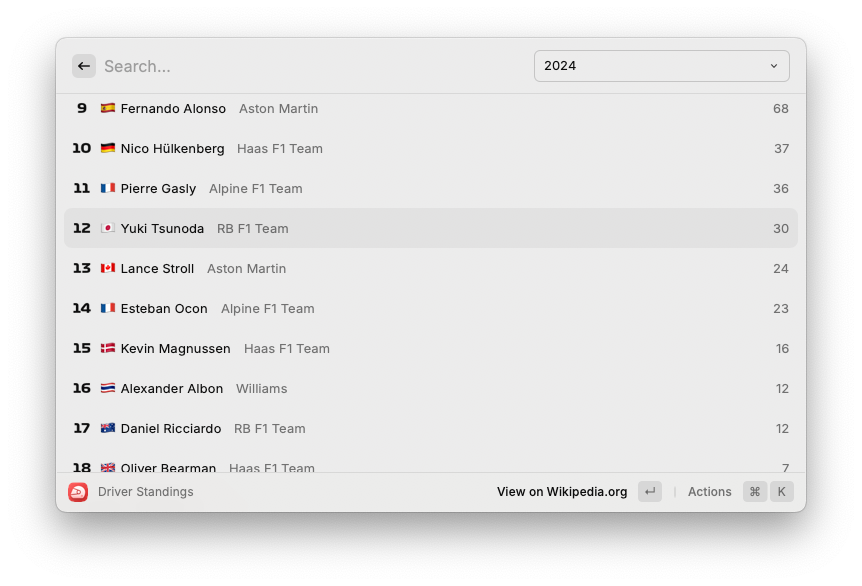Click the Driver Standings title text

click(146, 492)
